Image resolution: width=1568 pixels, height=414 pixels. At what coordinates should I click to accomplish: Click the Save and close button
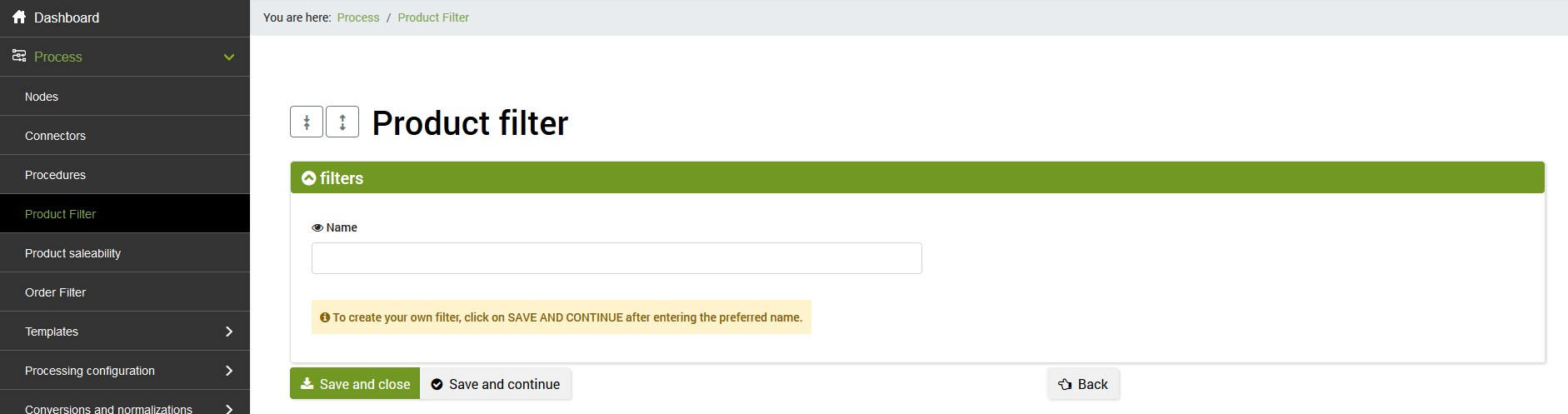click(355, 384)
